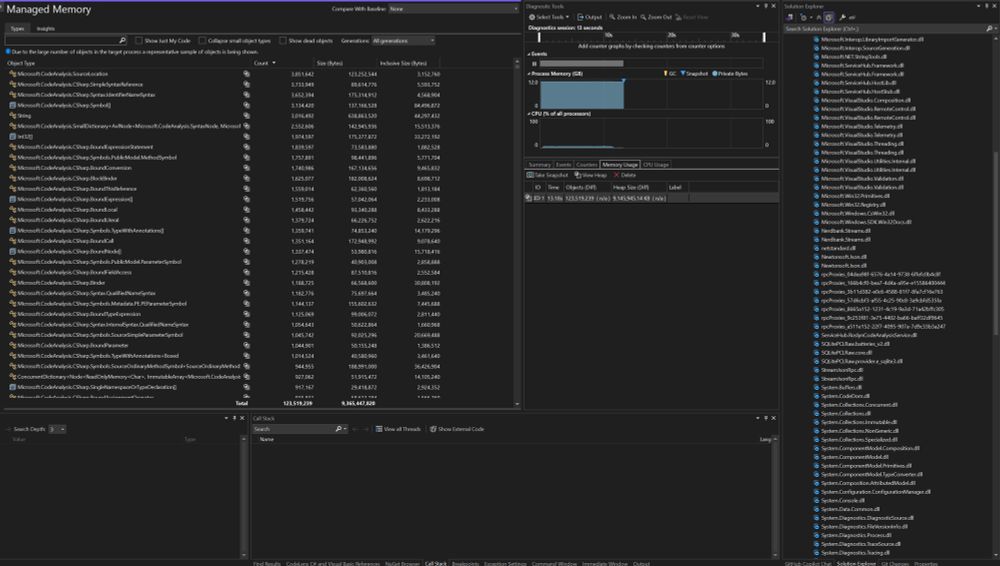Click Solution Explorer switch views icon
The image size is (1000, 566).
point(790,17)
